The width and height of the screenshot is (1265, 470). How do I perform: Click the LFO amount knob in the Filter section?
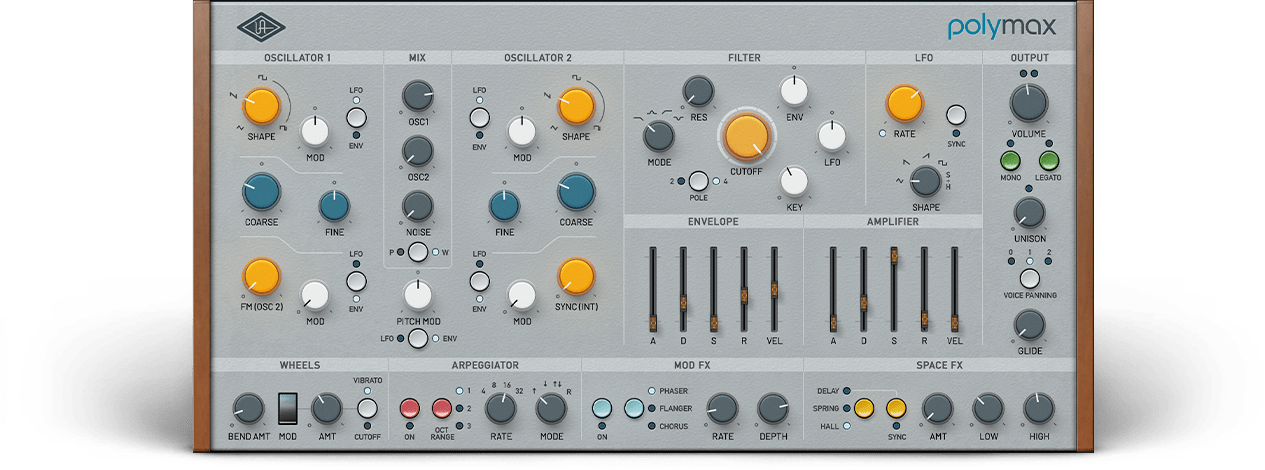point(832,134)
